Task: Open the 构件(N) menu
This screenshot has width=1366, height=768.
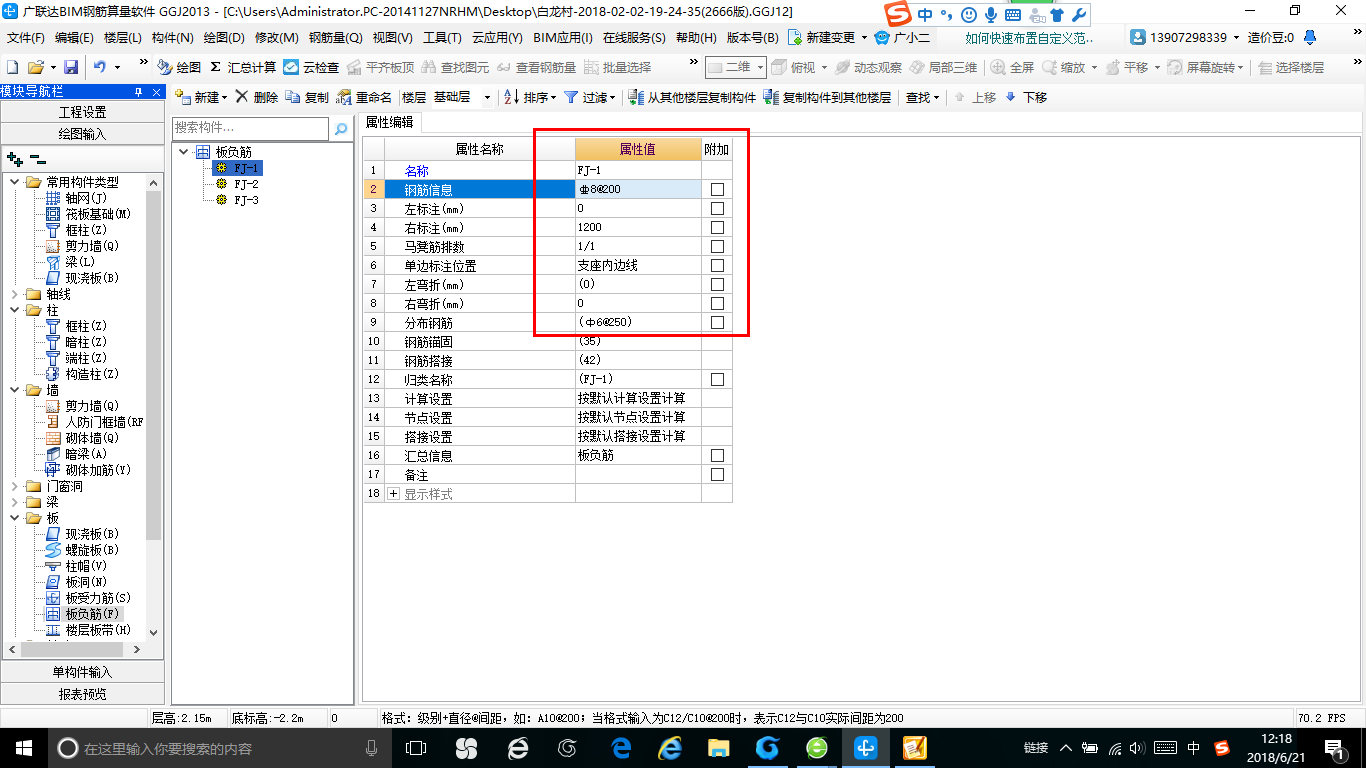Action: [x=173, y=38]
